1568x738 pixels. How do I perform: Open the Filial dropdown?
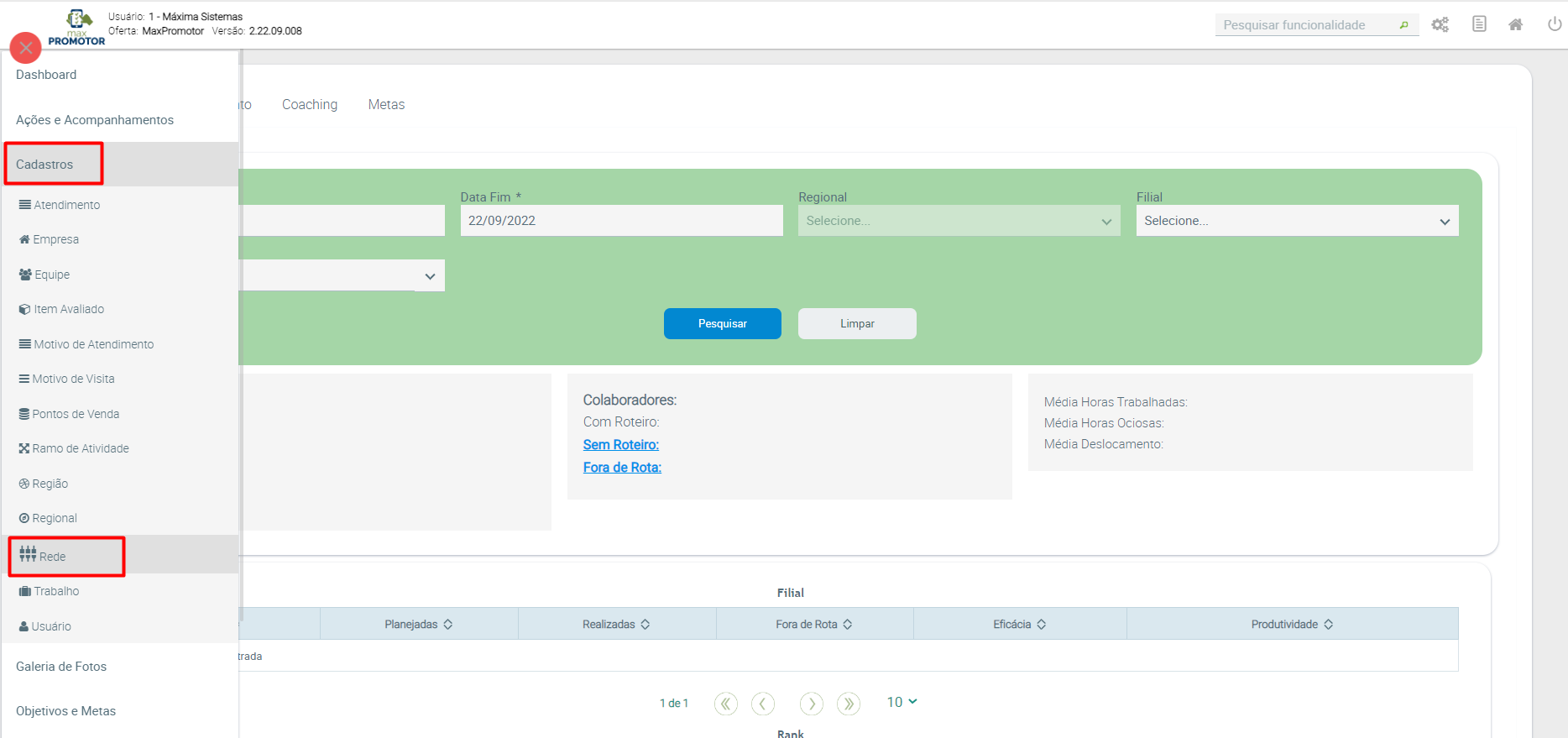[x=1297, y=221]
